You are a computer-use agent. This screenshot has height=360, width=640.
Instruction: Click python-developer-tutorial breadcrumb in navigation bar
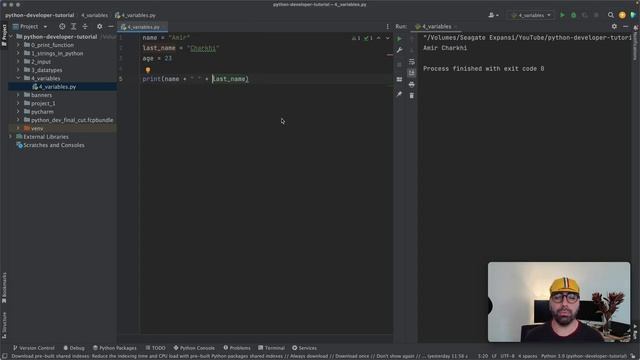pyautogui.click(x=40, y=15)
